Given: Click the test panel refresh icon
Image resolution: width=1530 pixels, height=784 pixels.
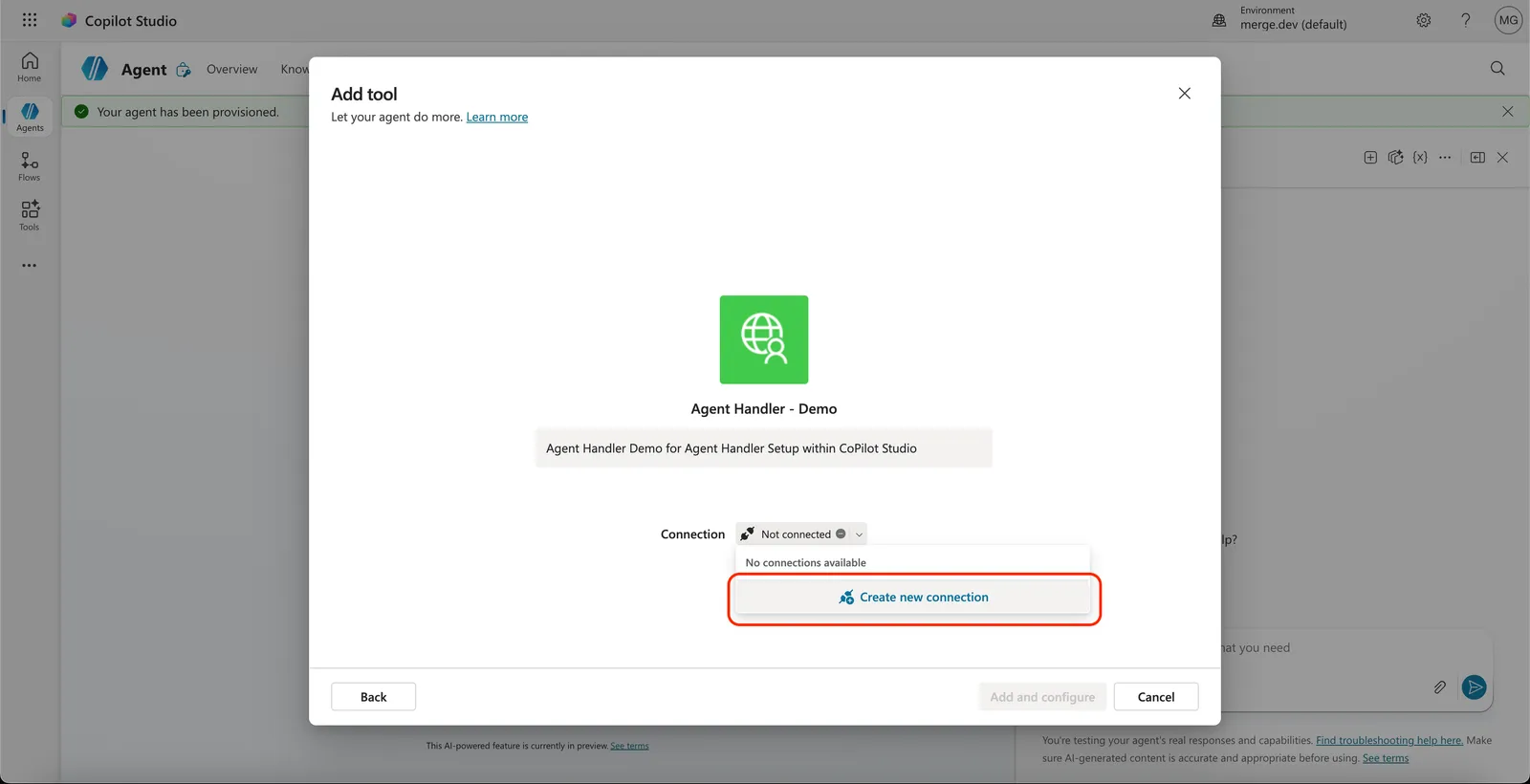Looking at the screenshot, I should [1395, 157].
